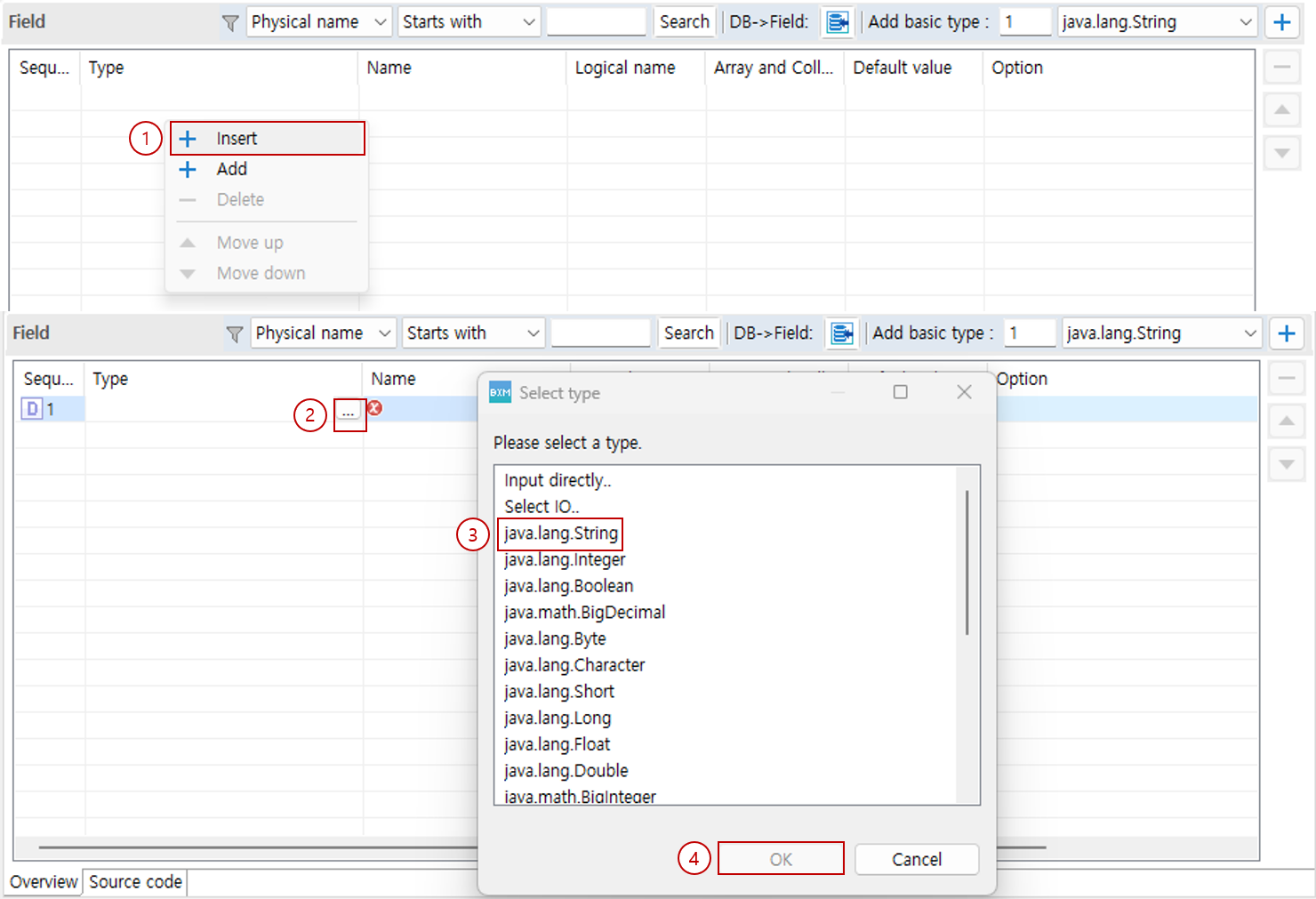Select java.lang.Integer in the type list
1316x899 pixels.
pyautogui.click(x=565, y=559)
